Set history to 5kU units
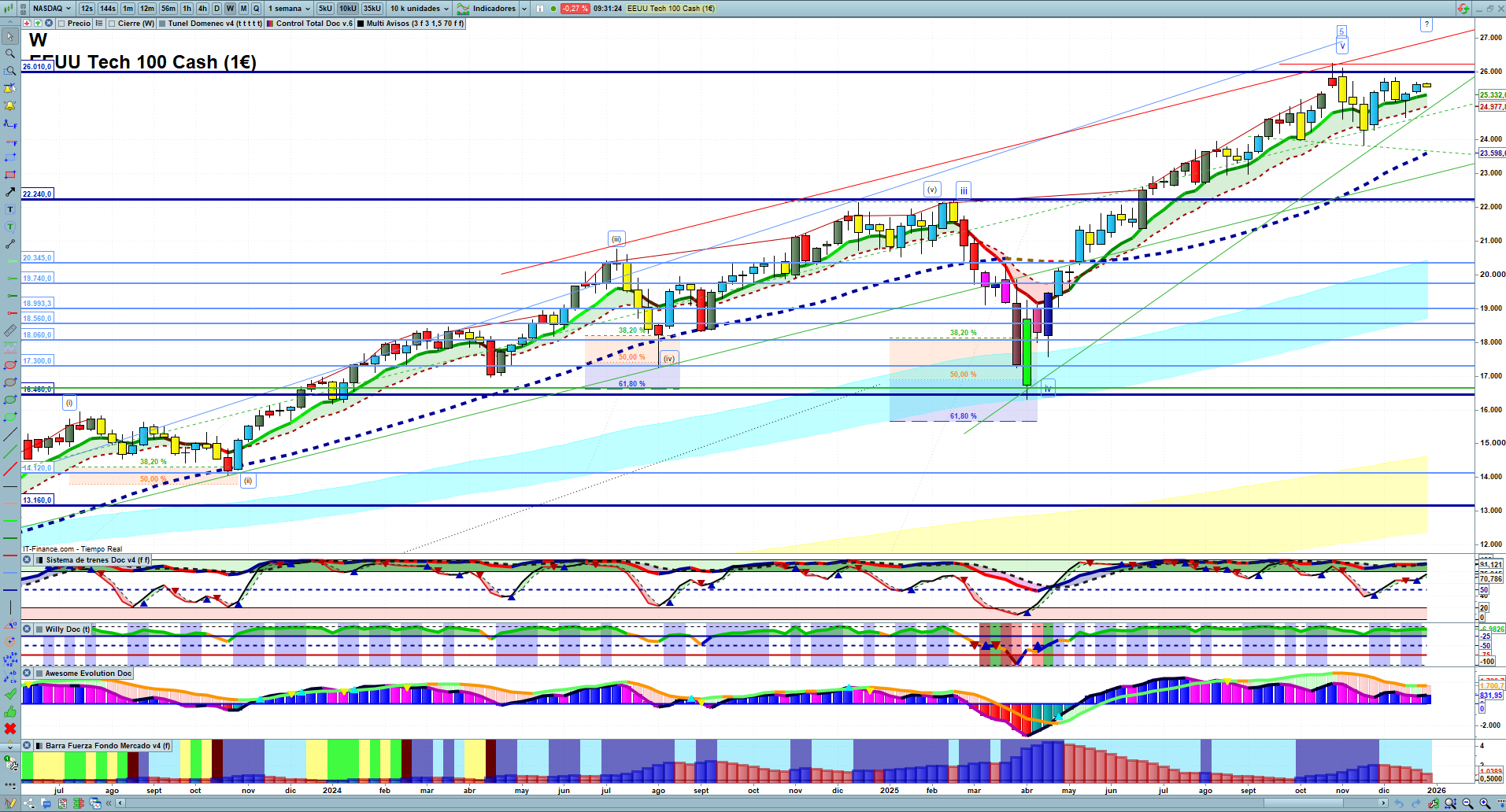 [x=325, y=9]
